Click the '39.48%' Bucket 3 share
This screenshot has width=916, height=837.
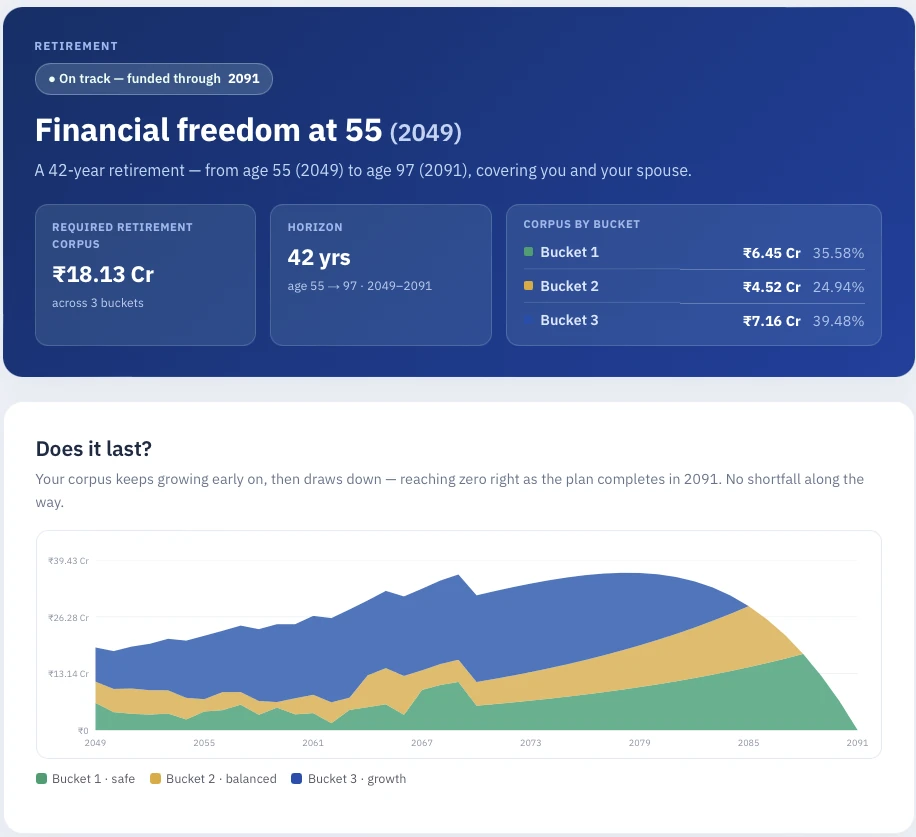(x=838, y=321)
